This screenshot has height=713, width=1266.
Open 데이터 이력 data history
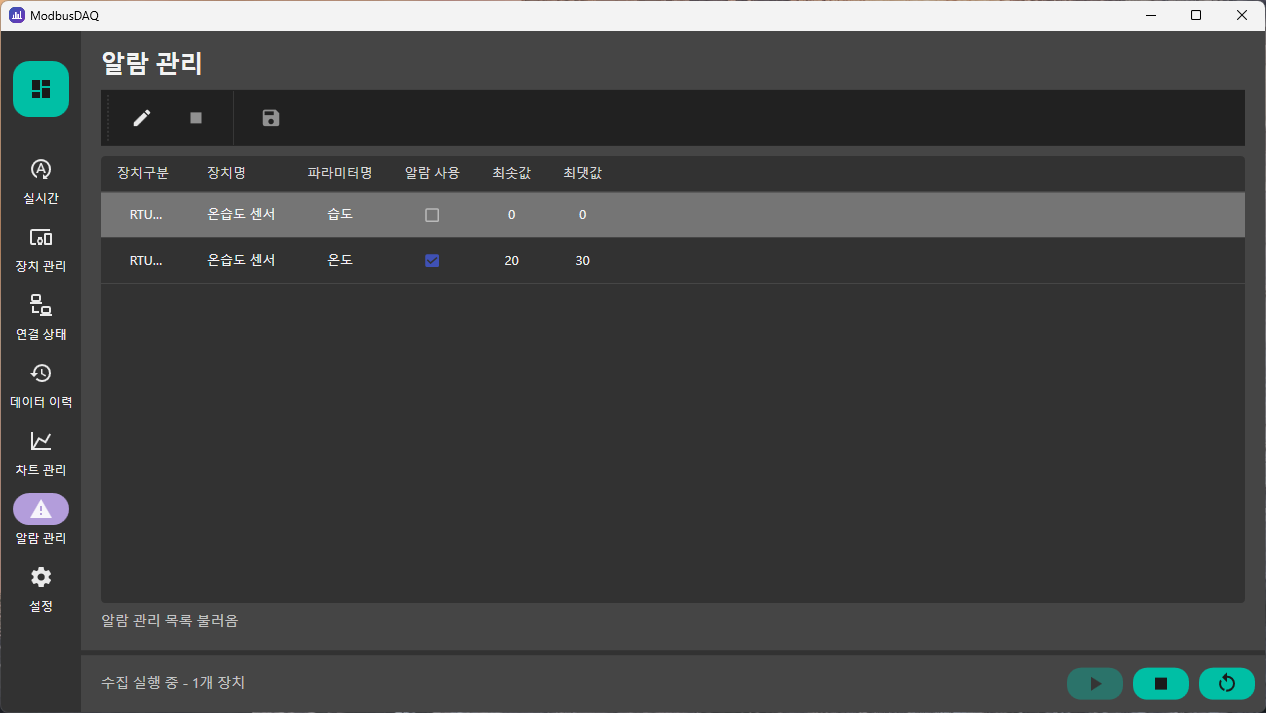tap(41, 385)
